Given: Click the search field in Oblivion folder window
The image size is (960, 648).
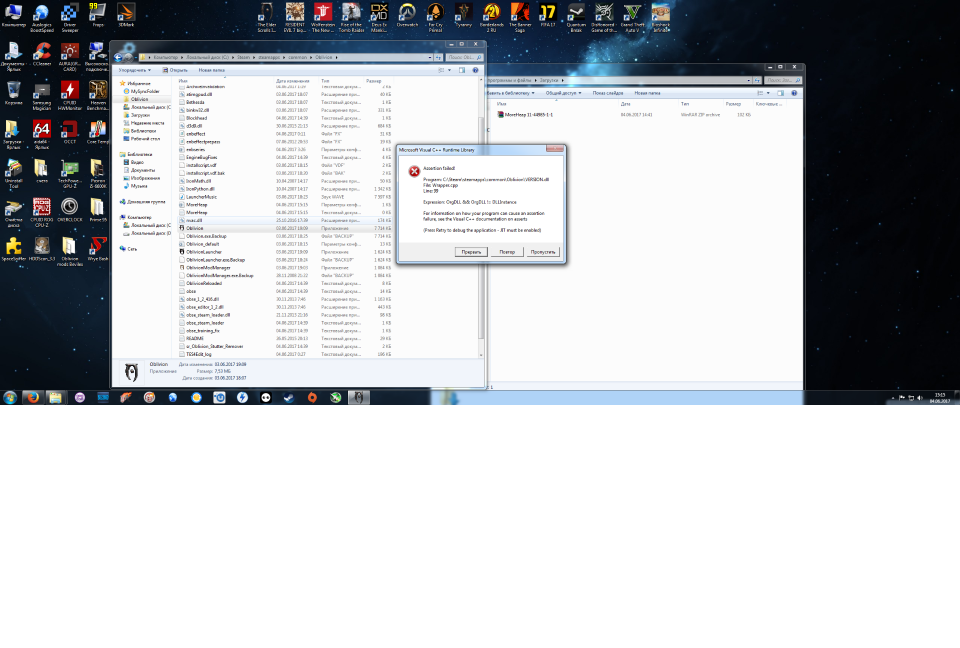Looking at the screenshot, I should pos(463,57).
